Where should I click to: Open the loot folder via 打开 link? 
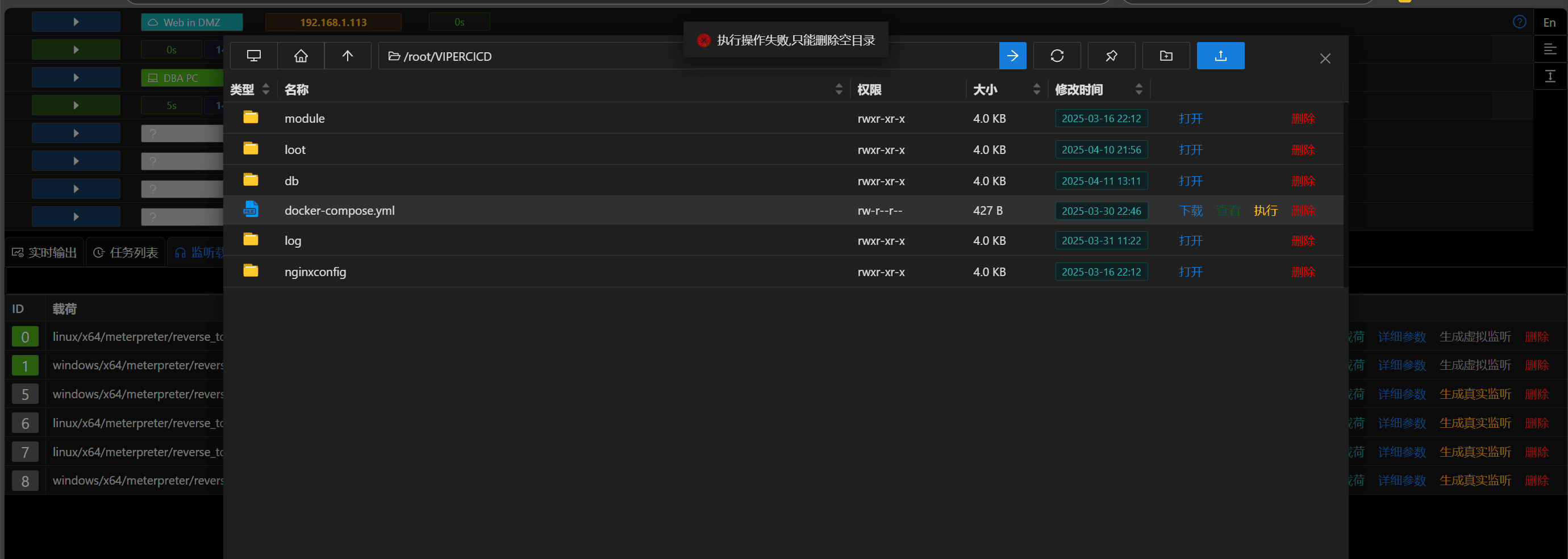[1191, 150]
